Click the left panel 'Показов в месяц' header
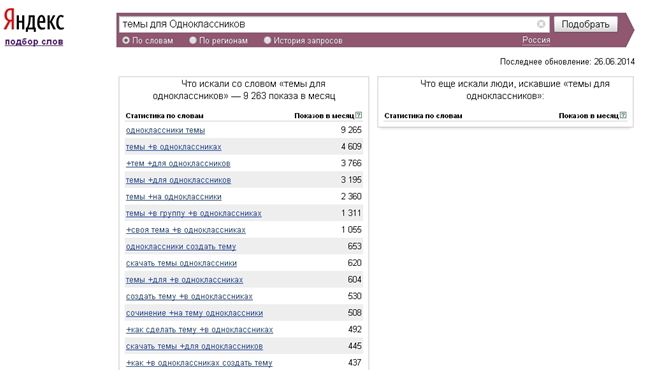 324,116
